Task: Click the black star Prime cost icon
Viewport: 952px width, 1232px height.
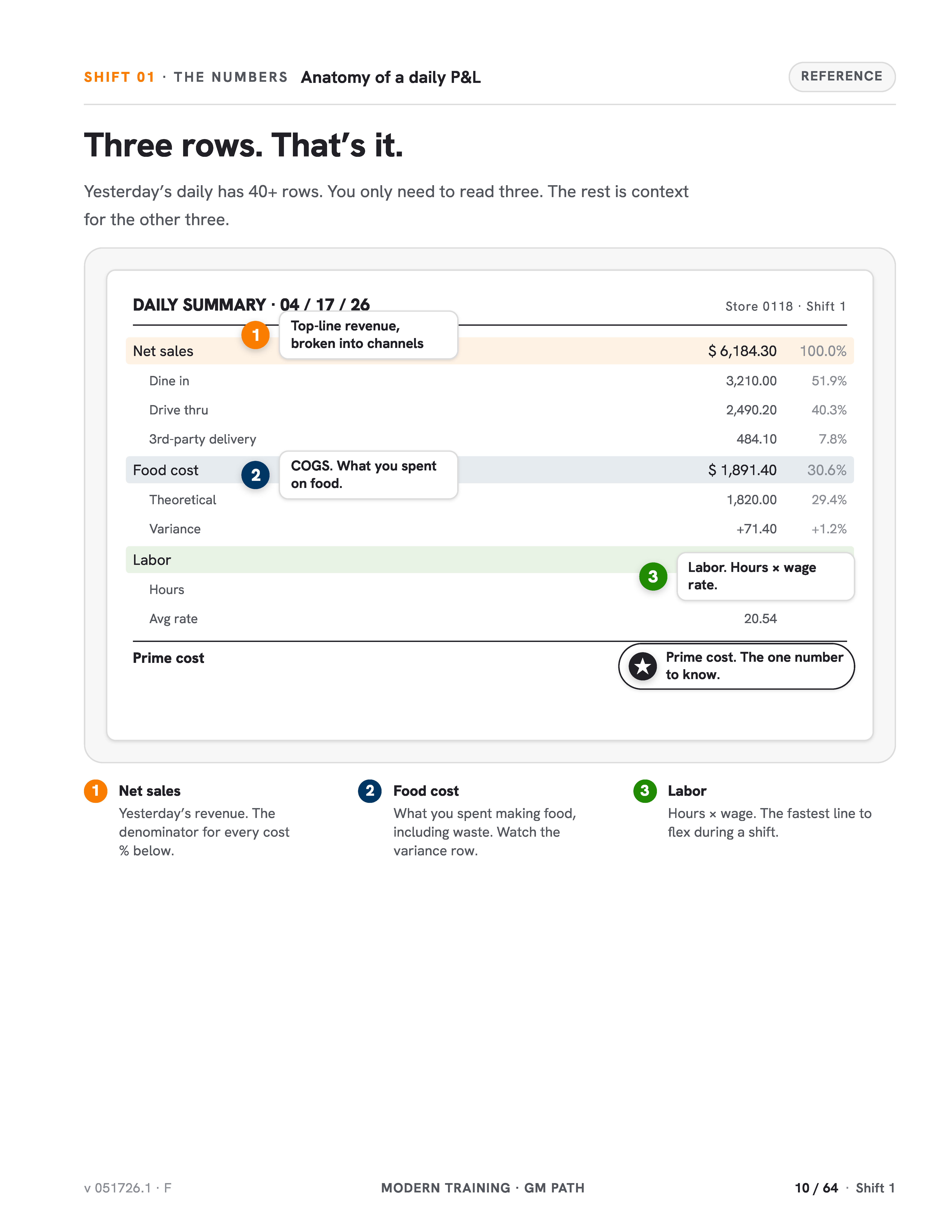Action: (642, 667)
